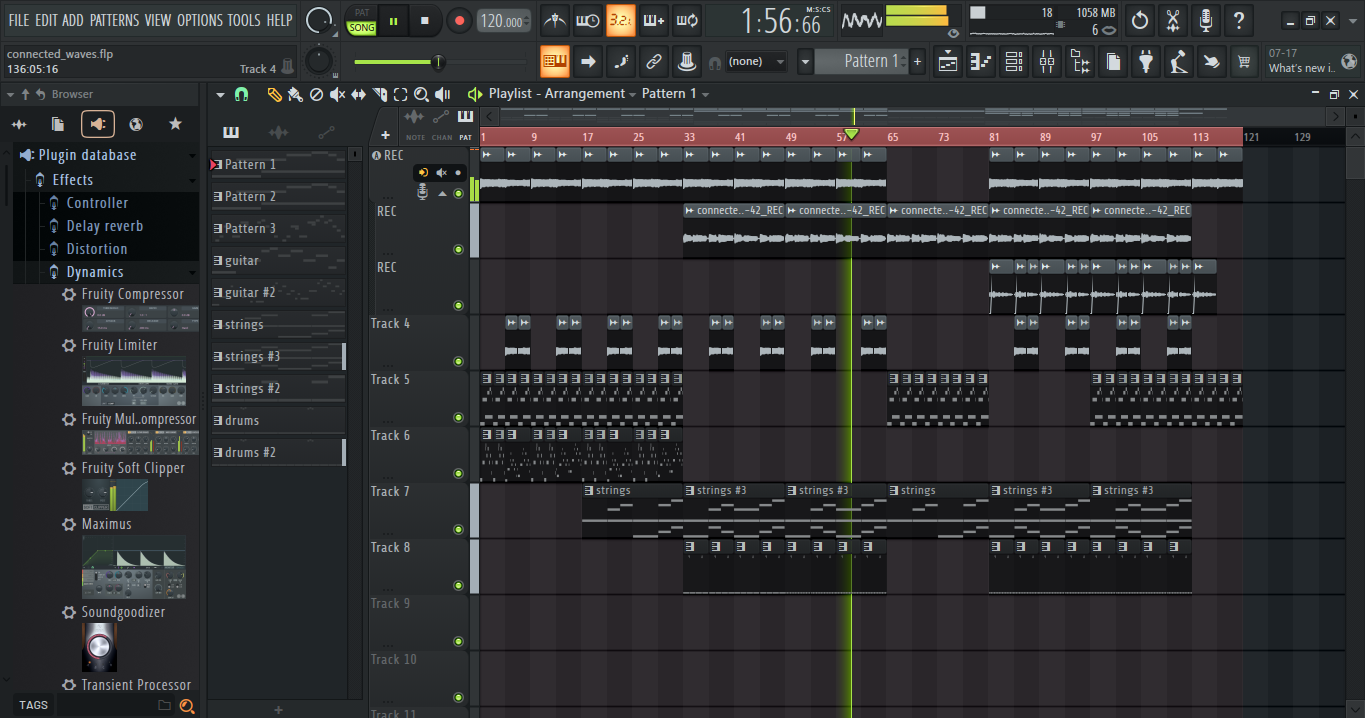Screen dimensions: 1365x718
Task: Click the link (multilink controllers) icon
Action: pos(653,61)
